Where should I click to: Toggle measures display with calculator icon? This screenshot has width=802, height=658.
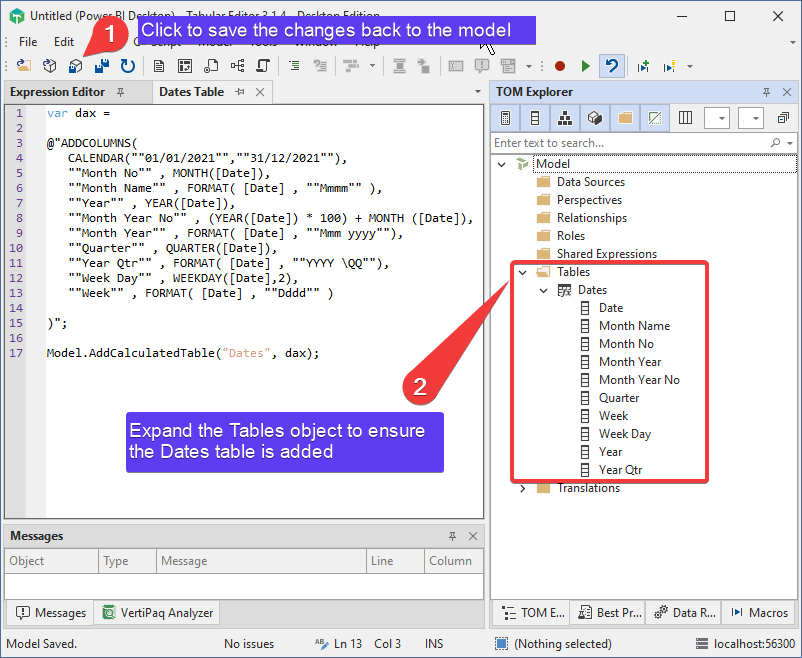[x=505, y=118]
